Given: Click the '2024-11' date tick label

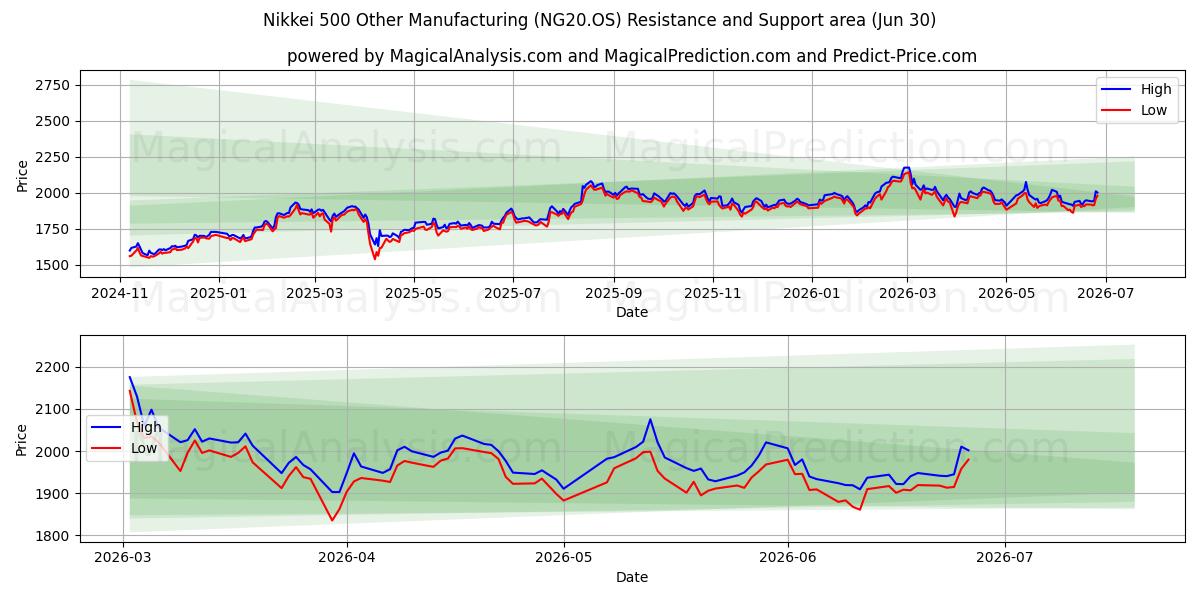Looking at the screenshot, I should 121,295.
